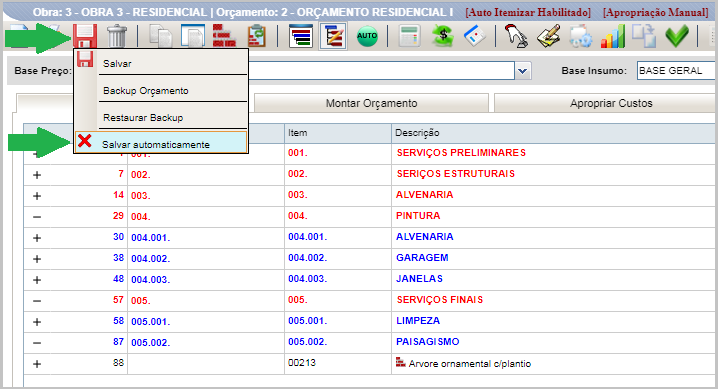Click the Descrição column header
This screenshot has height=389, width=718.
[553, 133]
